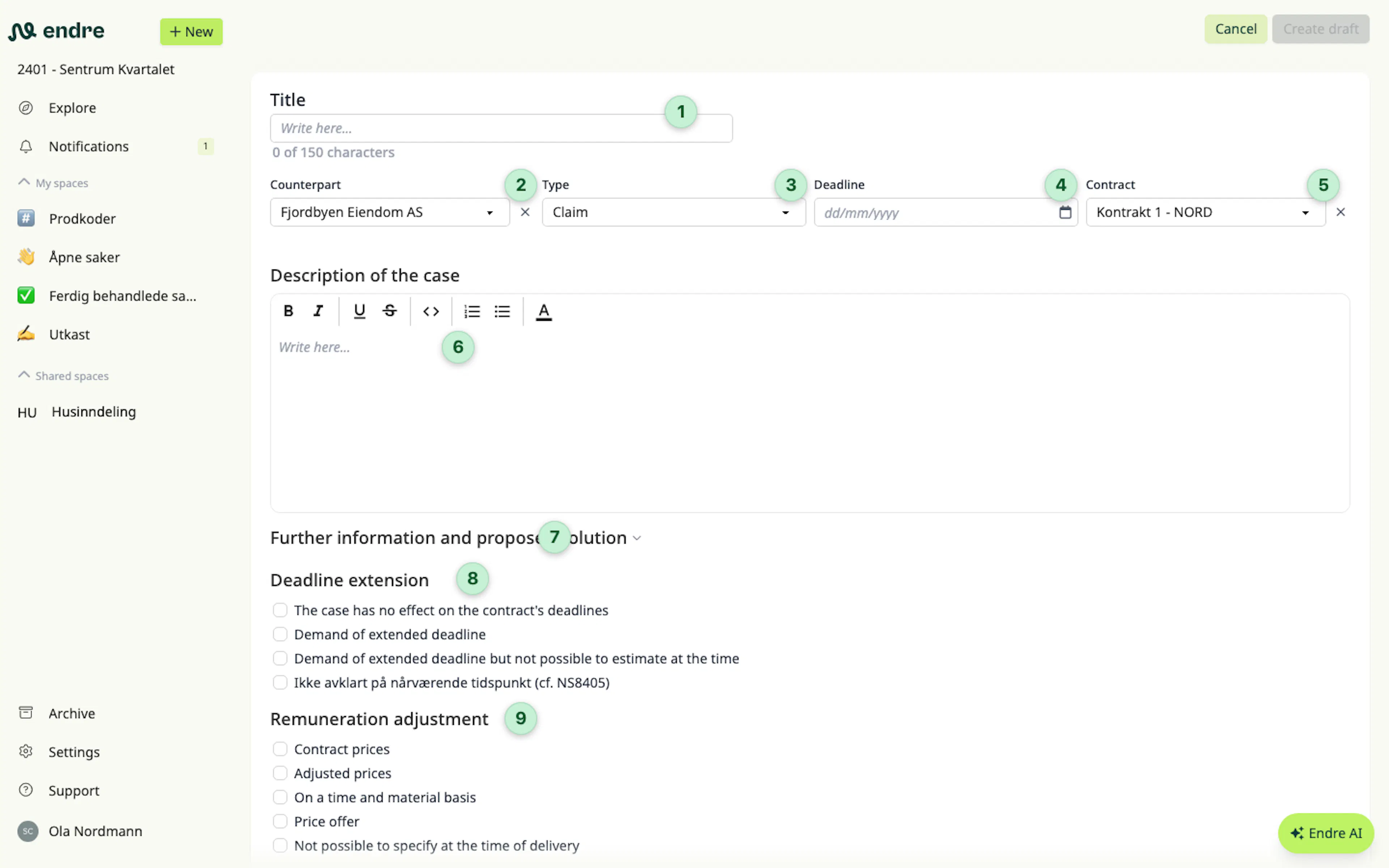Check 'The case has no effect on the contract's deadlines'
The width and height of the screenshot is (1389, 868).
click(280, 610)
